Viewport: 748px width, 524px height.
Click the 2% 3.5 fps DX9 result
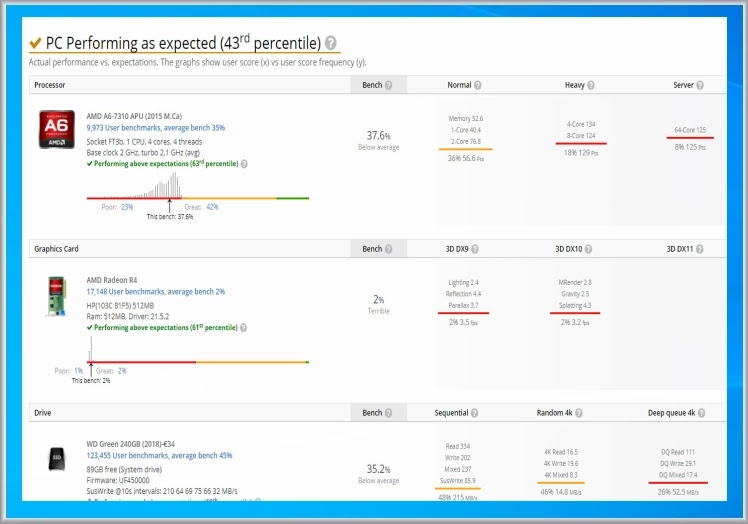click(463, 323)
